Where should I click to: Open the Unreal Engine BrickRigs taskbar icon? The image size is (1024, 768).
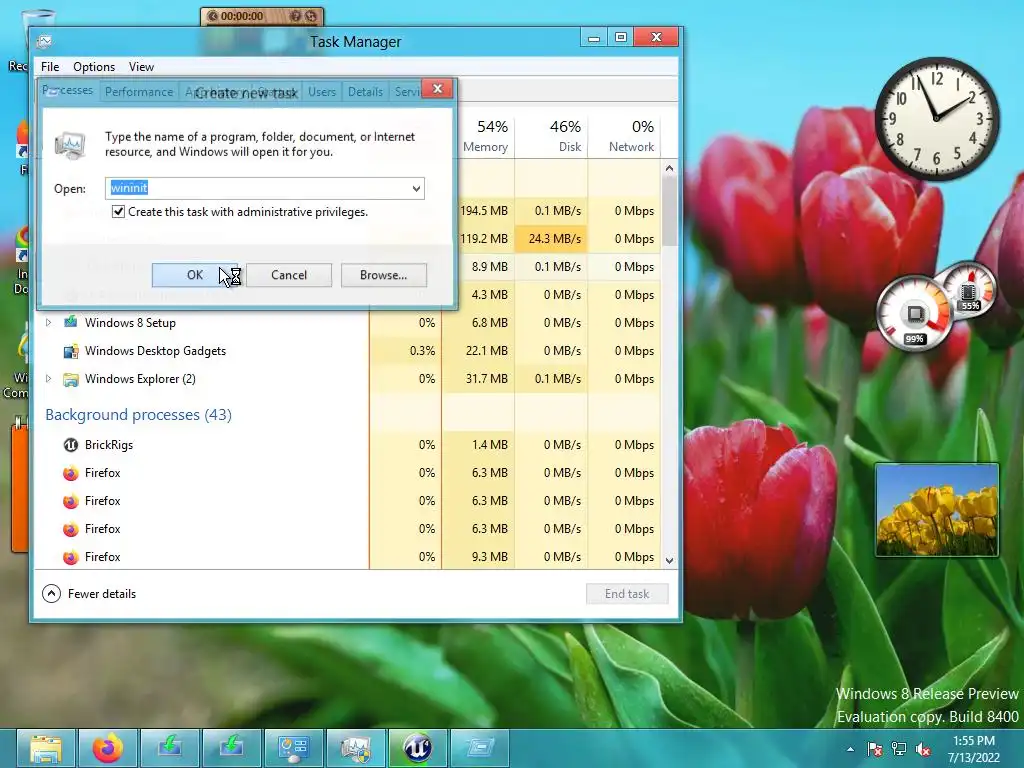(x=418, y=748)
